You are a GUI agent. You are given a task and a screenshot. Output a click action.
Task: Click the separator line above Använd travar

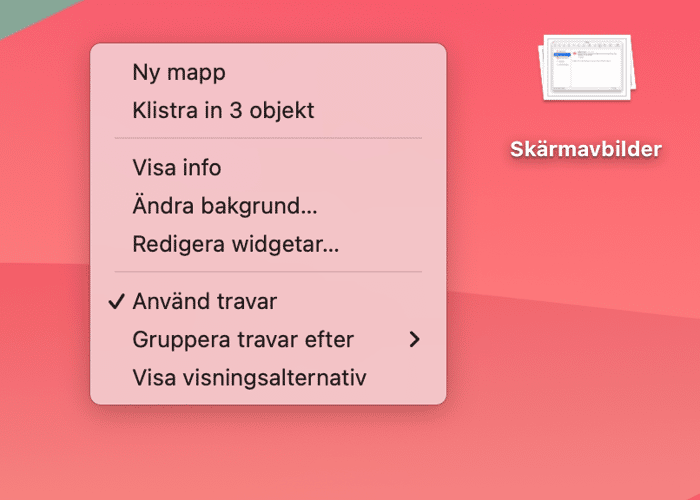click(x=268, y=272)
